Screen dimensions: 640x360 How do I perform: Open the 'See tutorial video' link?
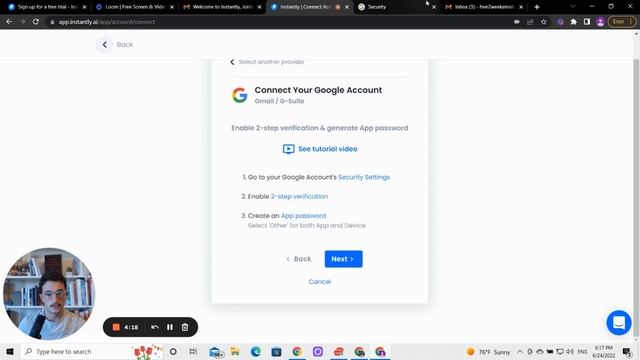pyautogui.click(x=320, y=149)
